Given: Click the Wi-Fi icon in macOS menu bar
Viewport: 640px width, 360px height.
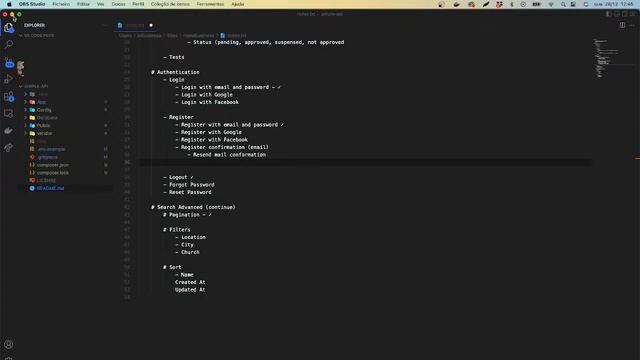Looking at the screenshot, I should coord(551,4).
